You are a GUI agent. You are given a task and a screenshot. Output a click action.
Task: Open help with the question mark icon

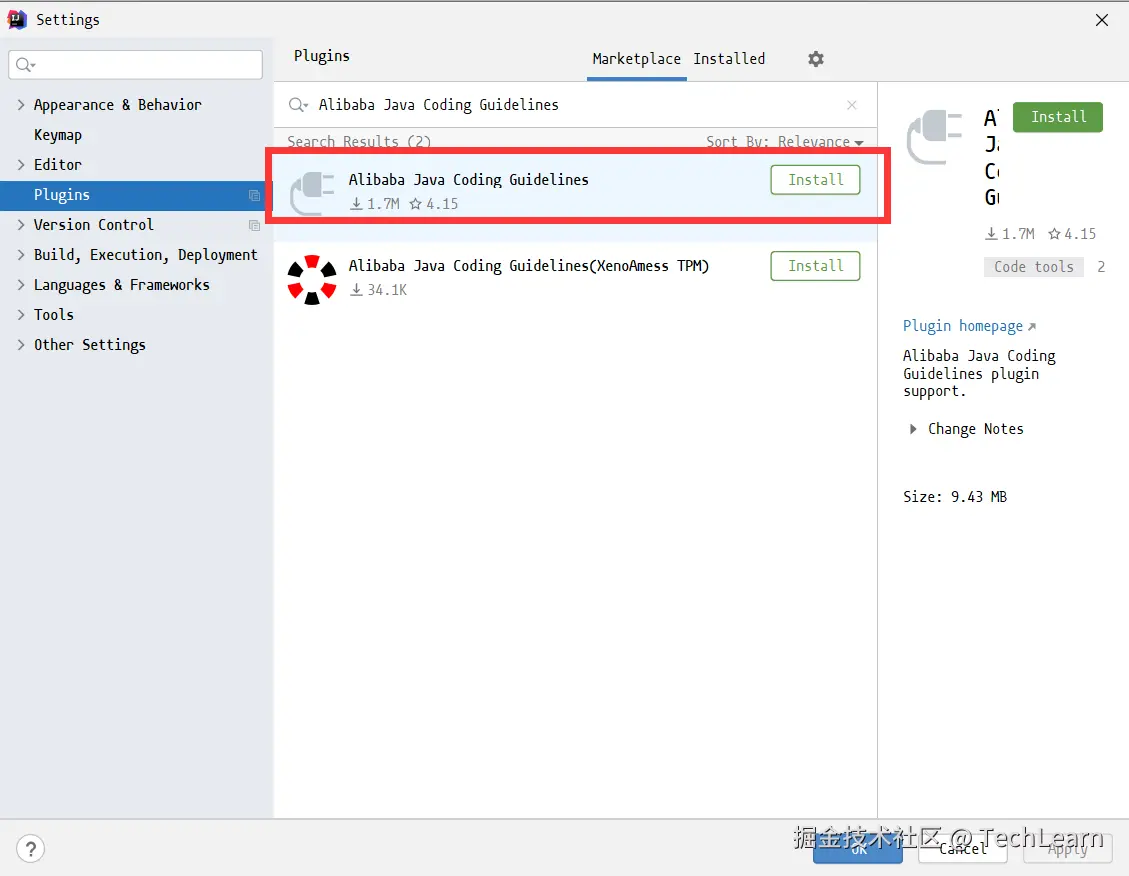(x=30, y=849)
